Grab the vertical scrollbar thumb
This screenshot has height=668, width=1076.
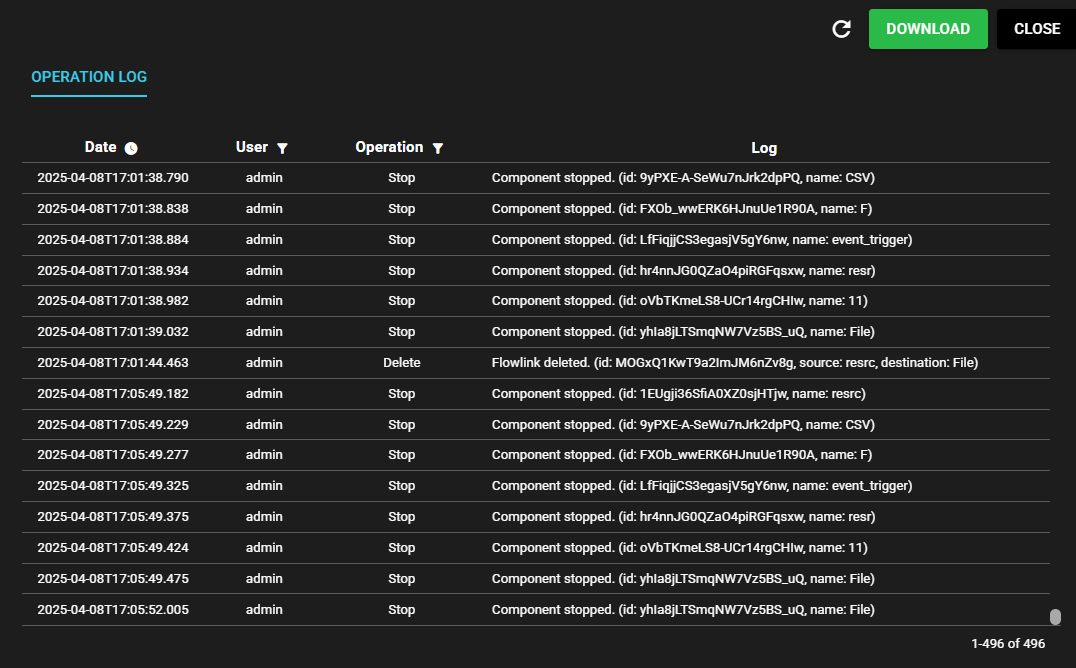(x=1055, y=617)
